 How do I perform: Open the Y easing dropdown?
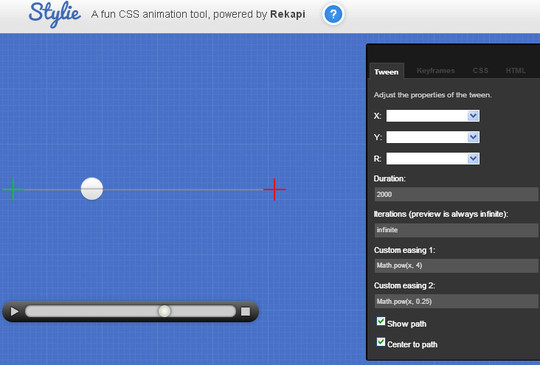[x=433, y=137]
